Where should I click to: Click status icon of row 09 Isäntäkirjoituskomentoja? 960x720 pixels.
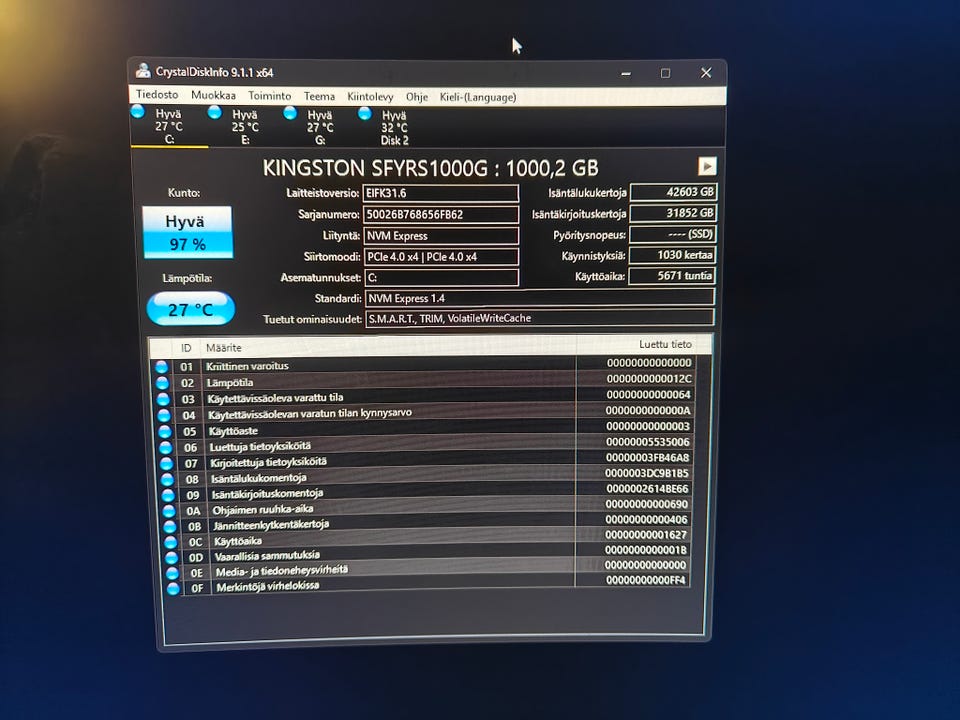pos(168,495)
